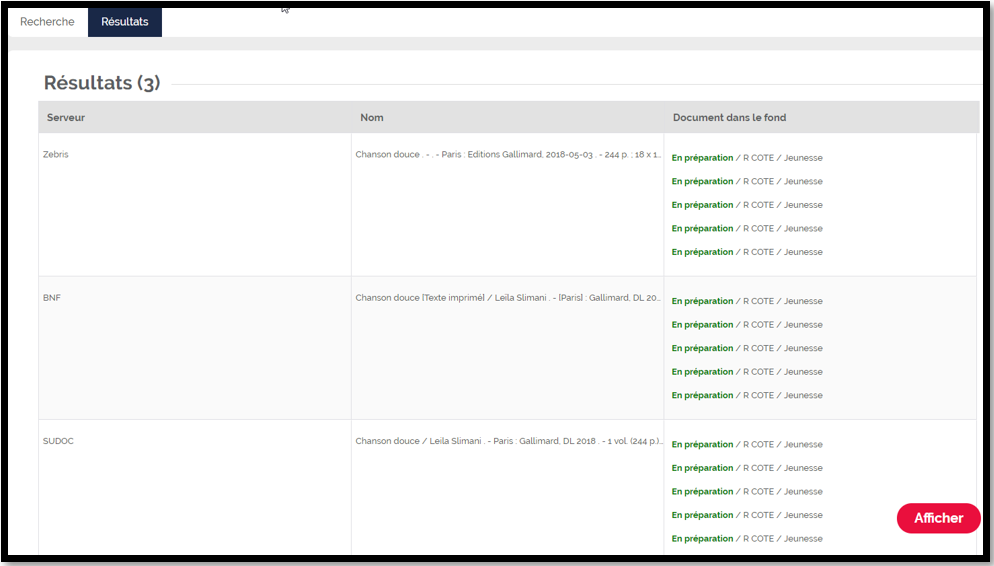This screenshot has height=566, width=994.
Task: Sort by the Serveur column header
Action: click(66, 118)
